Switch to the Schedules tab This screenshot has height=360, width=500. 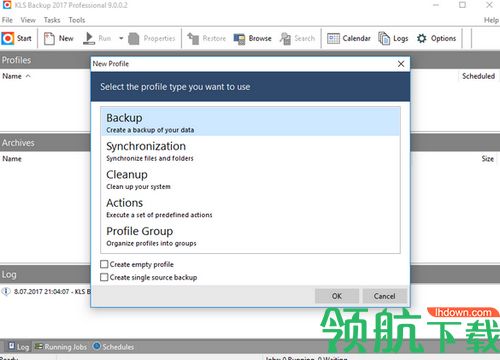point(113,347)
